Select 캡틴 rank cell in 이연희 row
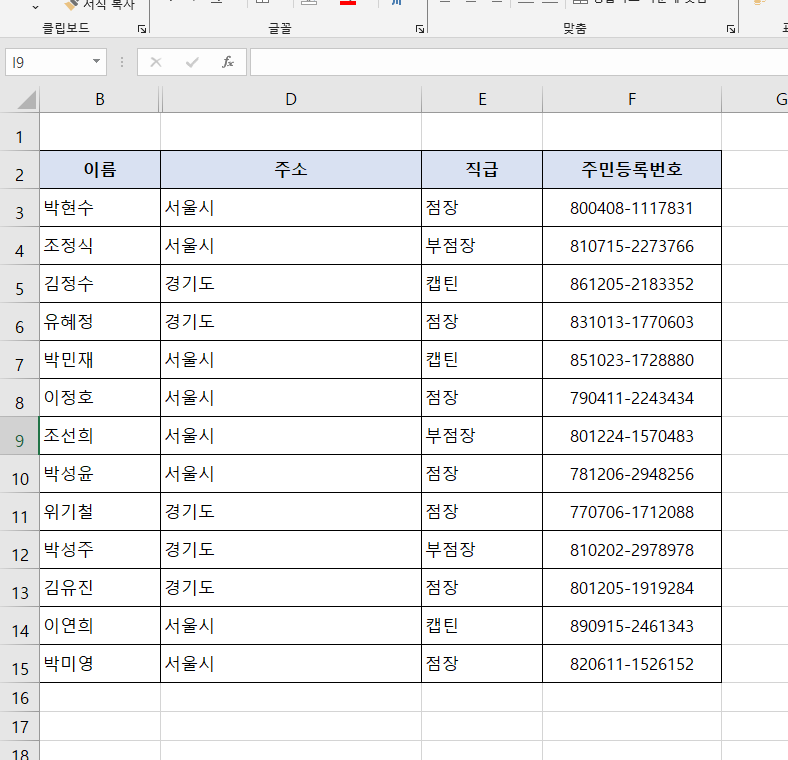This screenshot has width=788, height=760. 482,626
